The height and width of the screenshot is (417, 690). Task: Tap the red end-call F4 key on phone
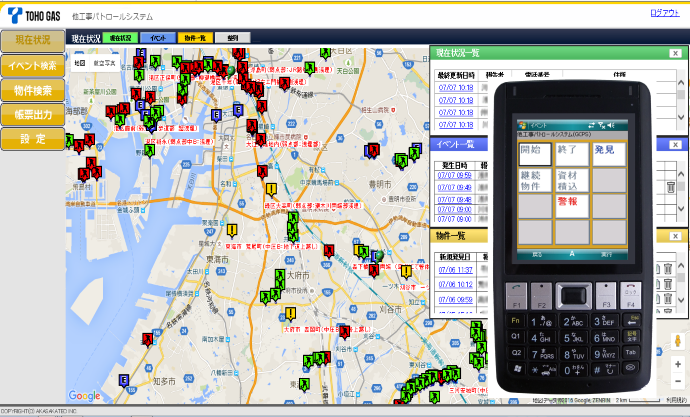[631, 295]
